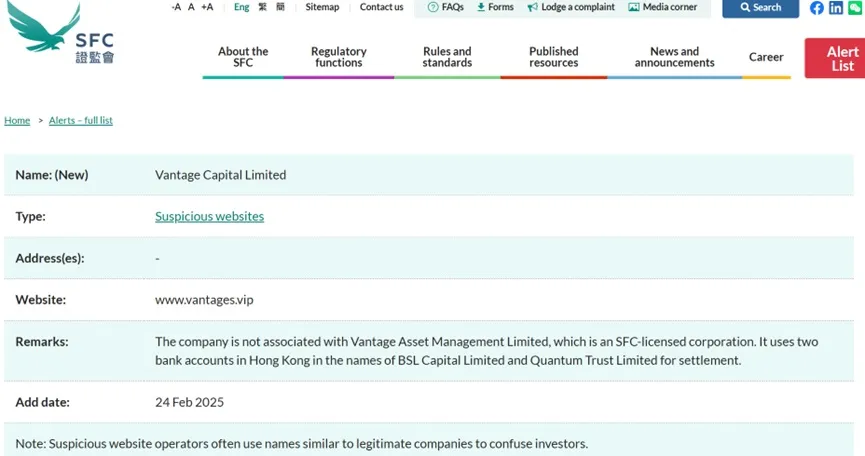The image size is (865, 456).
Task: Open the Regulatory functions menu
Action: click(339, 57)
